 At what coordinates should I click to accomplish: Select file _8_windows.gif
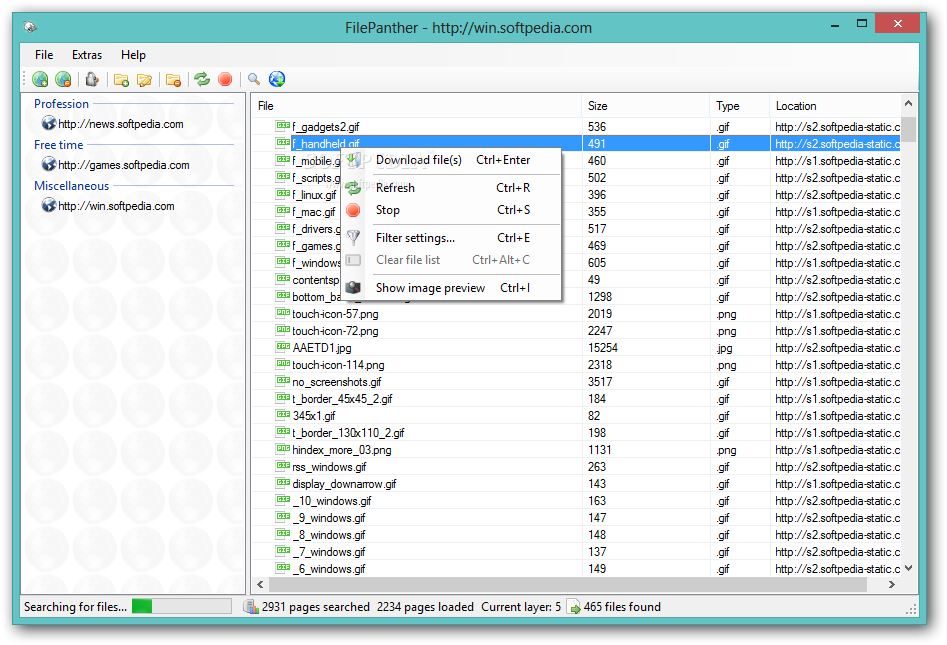pos(329,534)
